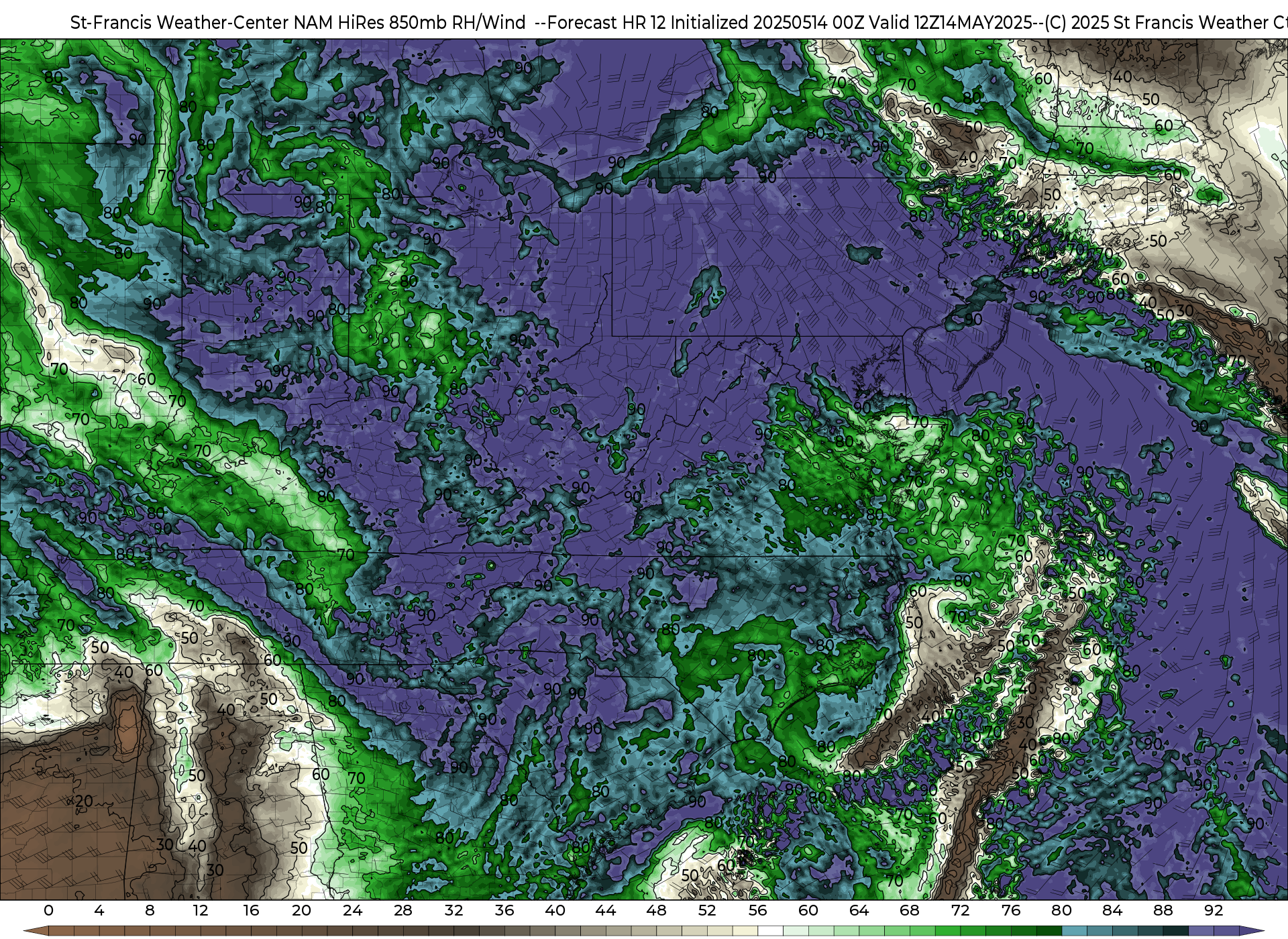The width and height of the screenshot is (1288, 939).
Task: Click colorbar scale label '4'
Action: 99,910
